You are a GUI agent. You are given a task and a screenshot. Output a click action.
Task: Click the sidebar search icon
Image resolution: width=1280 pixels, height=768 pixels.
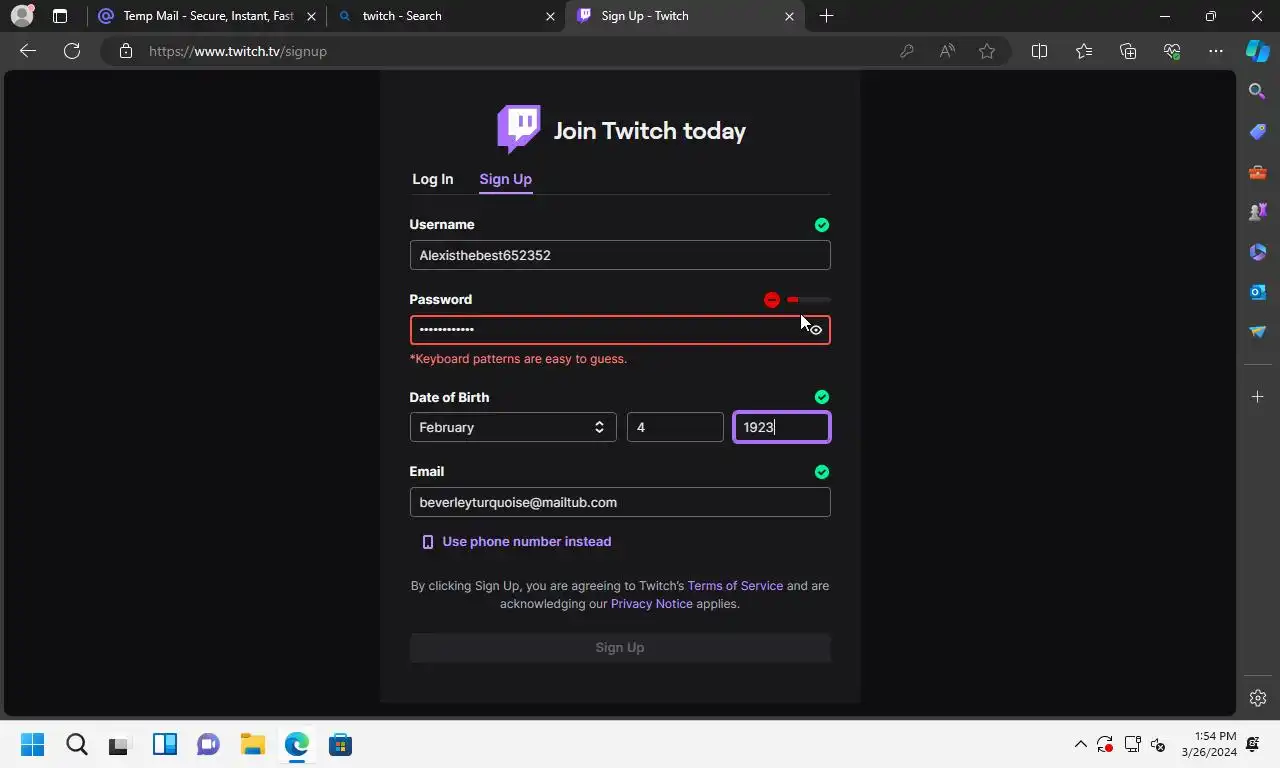pos(1258,92)
